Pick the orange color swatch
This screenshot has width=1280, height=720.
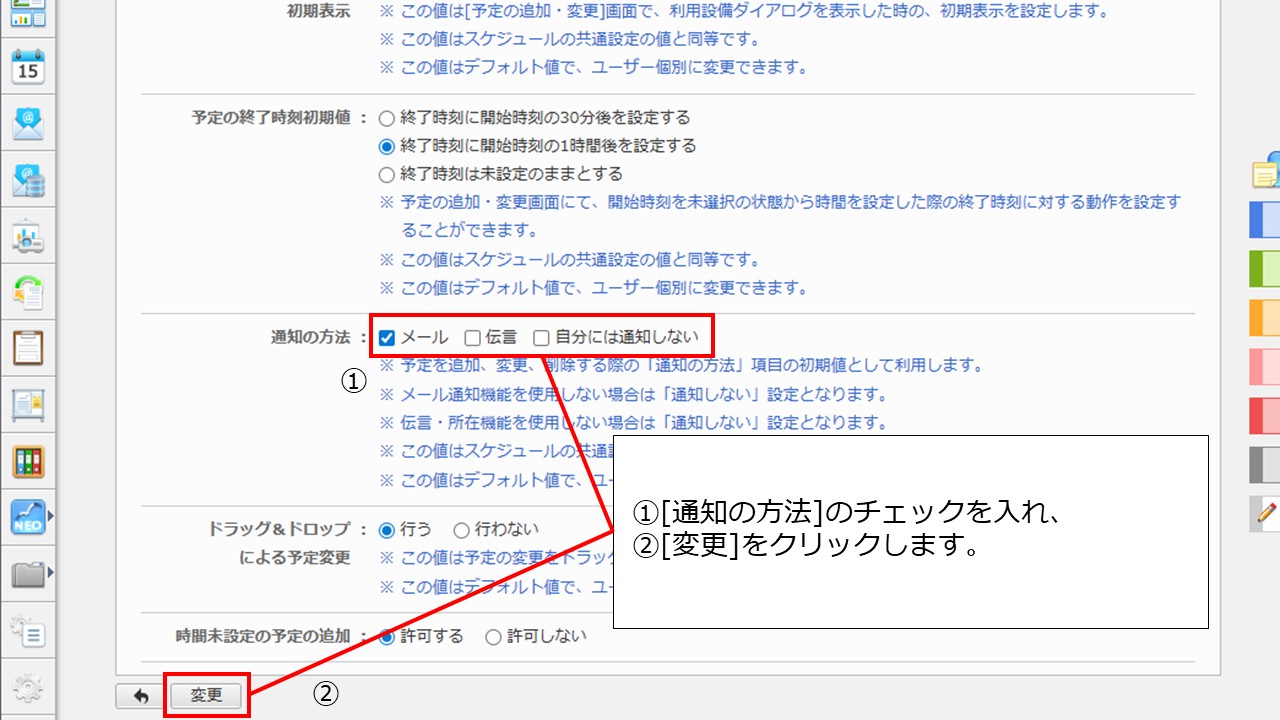pyautogui.click(x=1265, y=318)
